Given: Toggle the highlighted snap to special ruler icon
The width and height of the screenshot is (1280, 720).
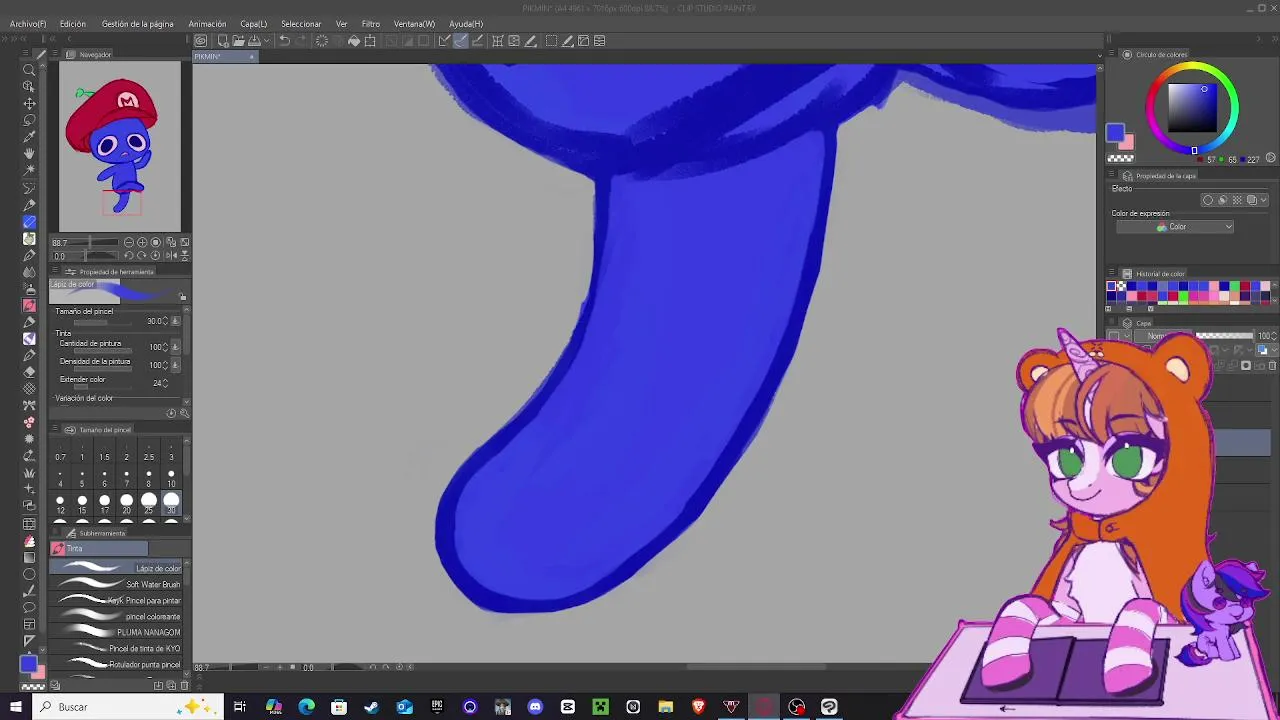Looking at the screenshot, I should tap(460, 41).
